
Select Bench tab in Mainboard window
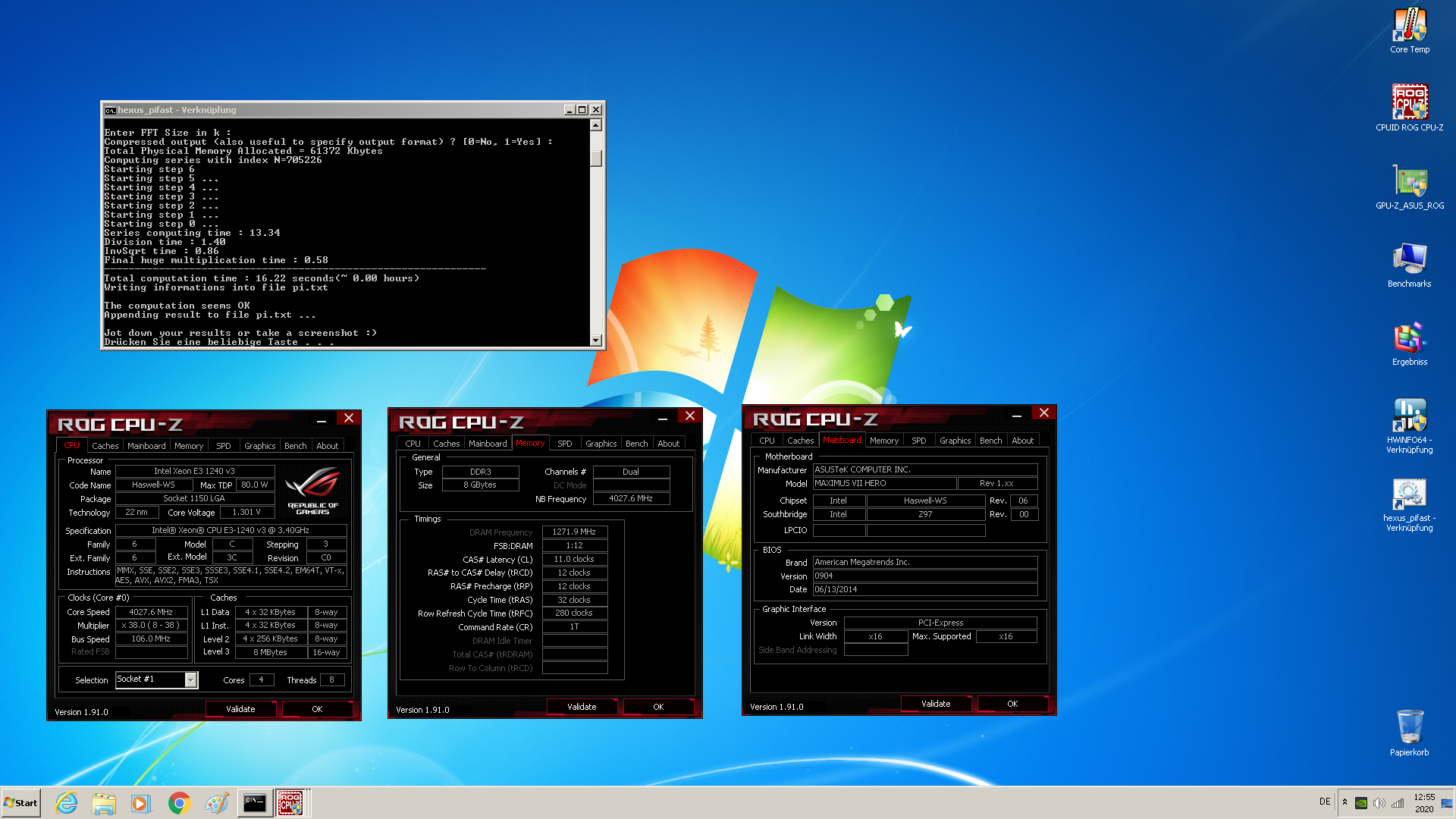tap(991, 441)
